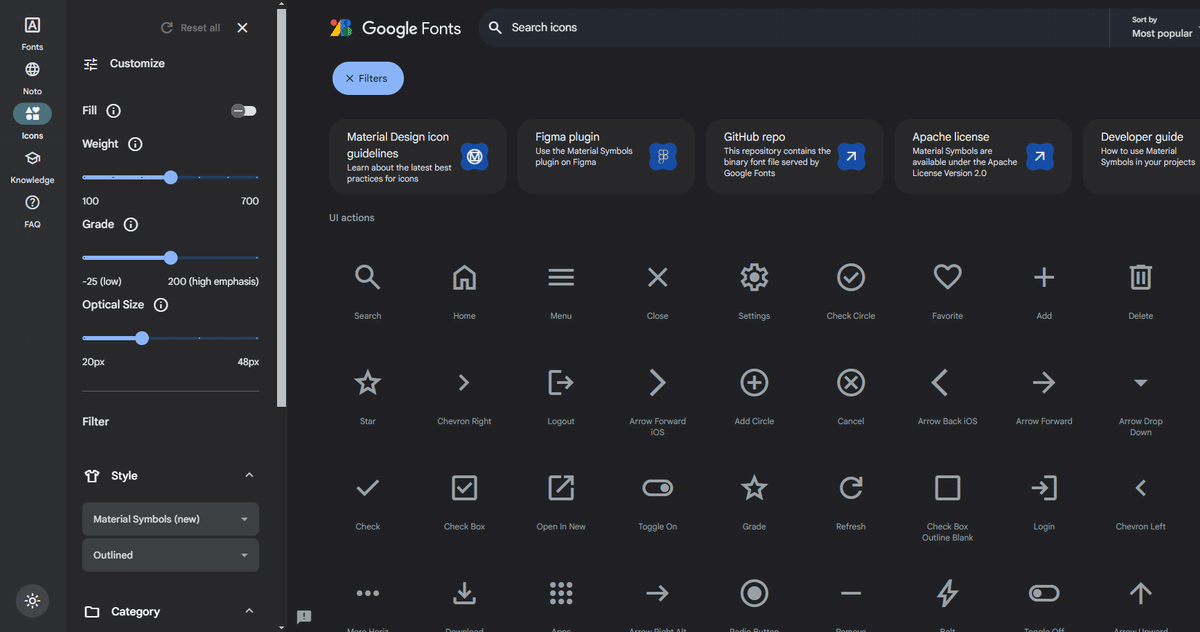Go to the Icons section
The width and height of the screenshot is (1200, 632).
(33, 121)
